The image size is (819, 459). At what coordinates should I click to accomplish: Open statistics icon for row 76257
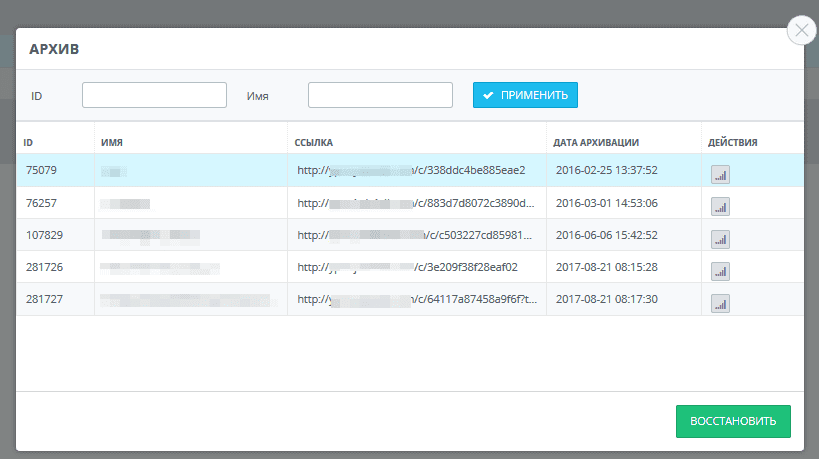point(720,207)
